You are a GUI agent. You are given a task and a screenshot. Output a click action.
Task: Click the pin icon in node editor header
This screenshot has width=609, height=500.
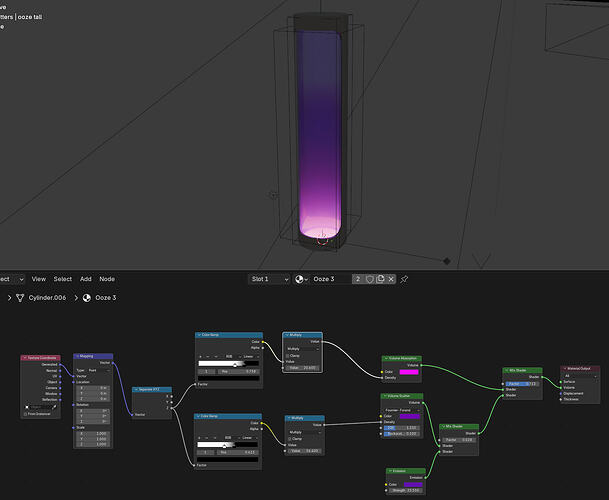(x=404, y=279)
